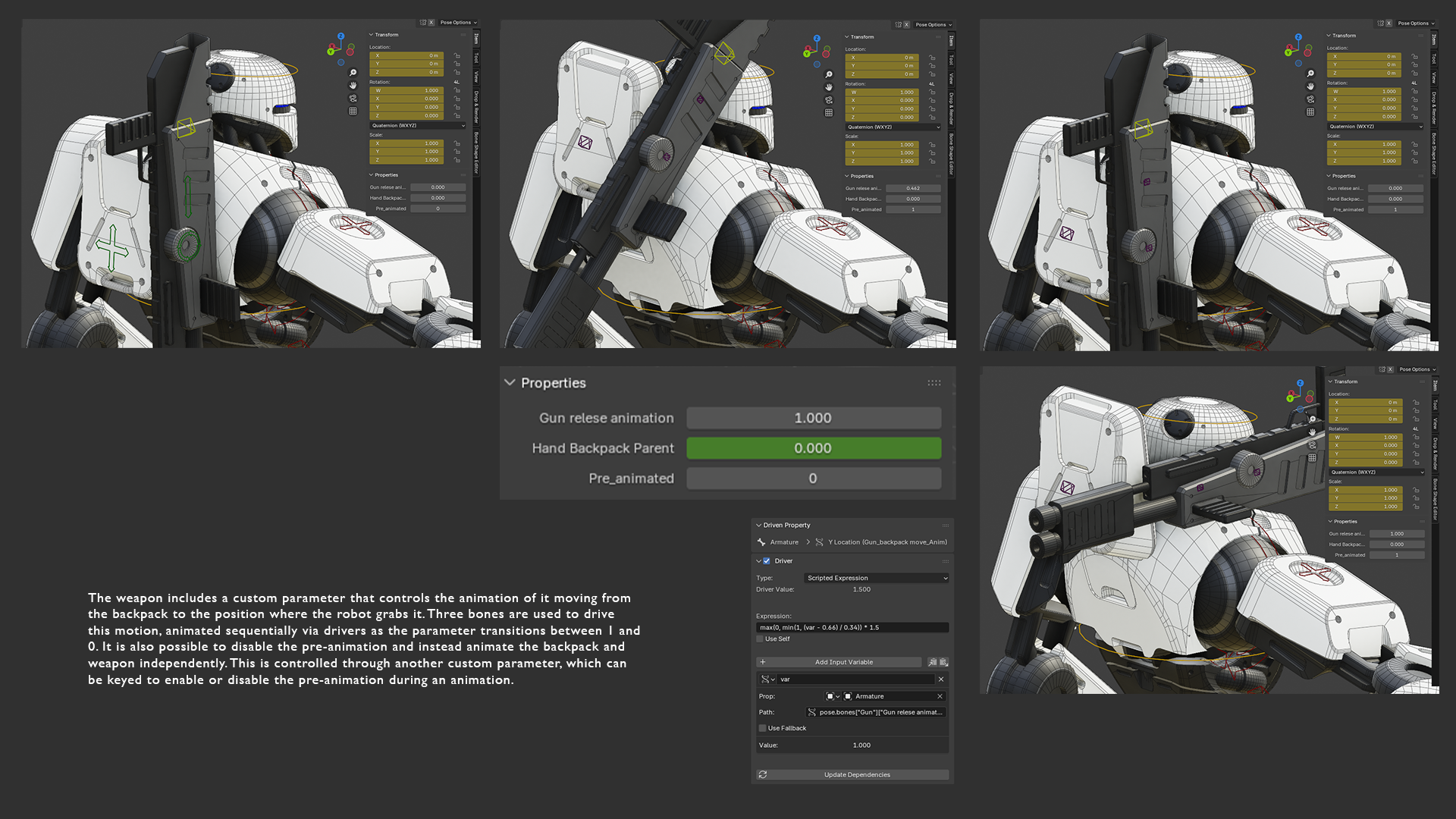Click the paste driver variables icon

pyautogui.click(x=943, y=662)
